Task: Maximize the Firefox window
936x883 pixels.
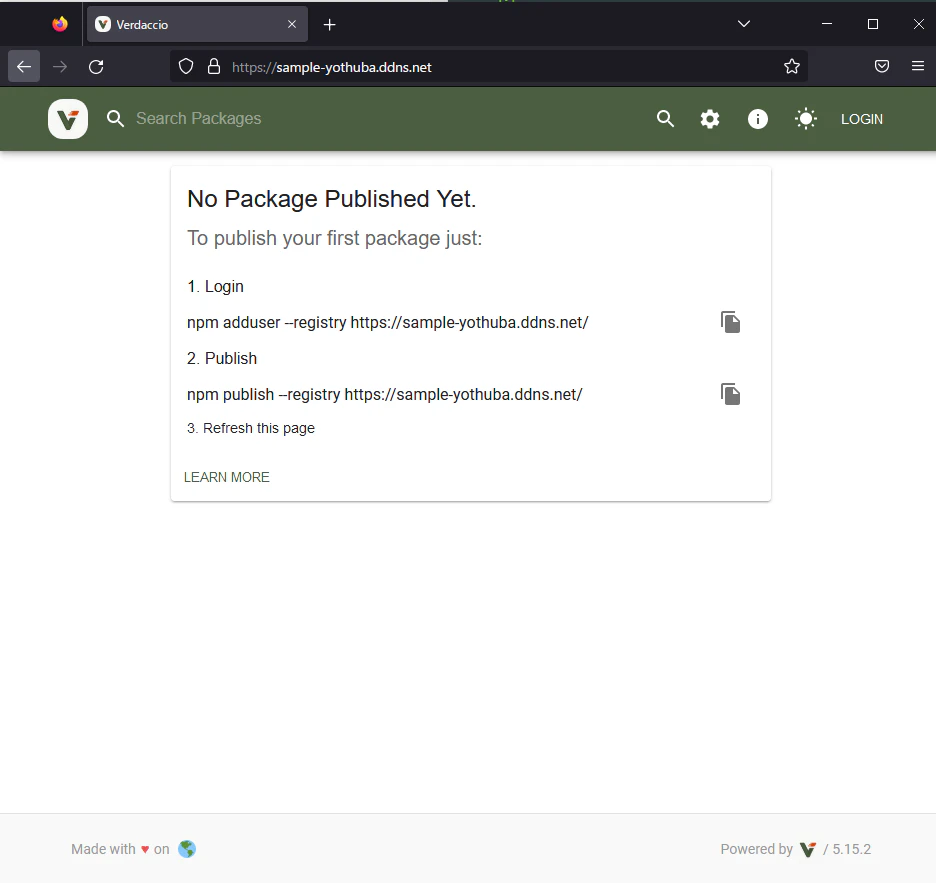Action: 873,24
